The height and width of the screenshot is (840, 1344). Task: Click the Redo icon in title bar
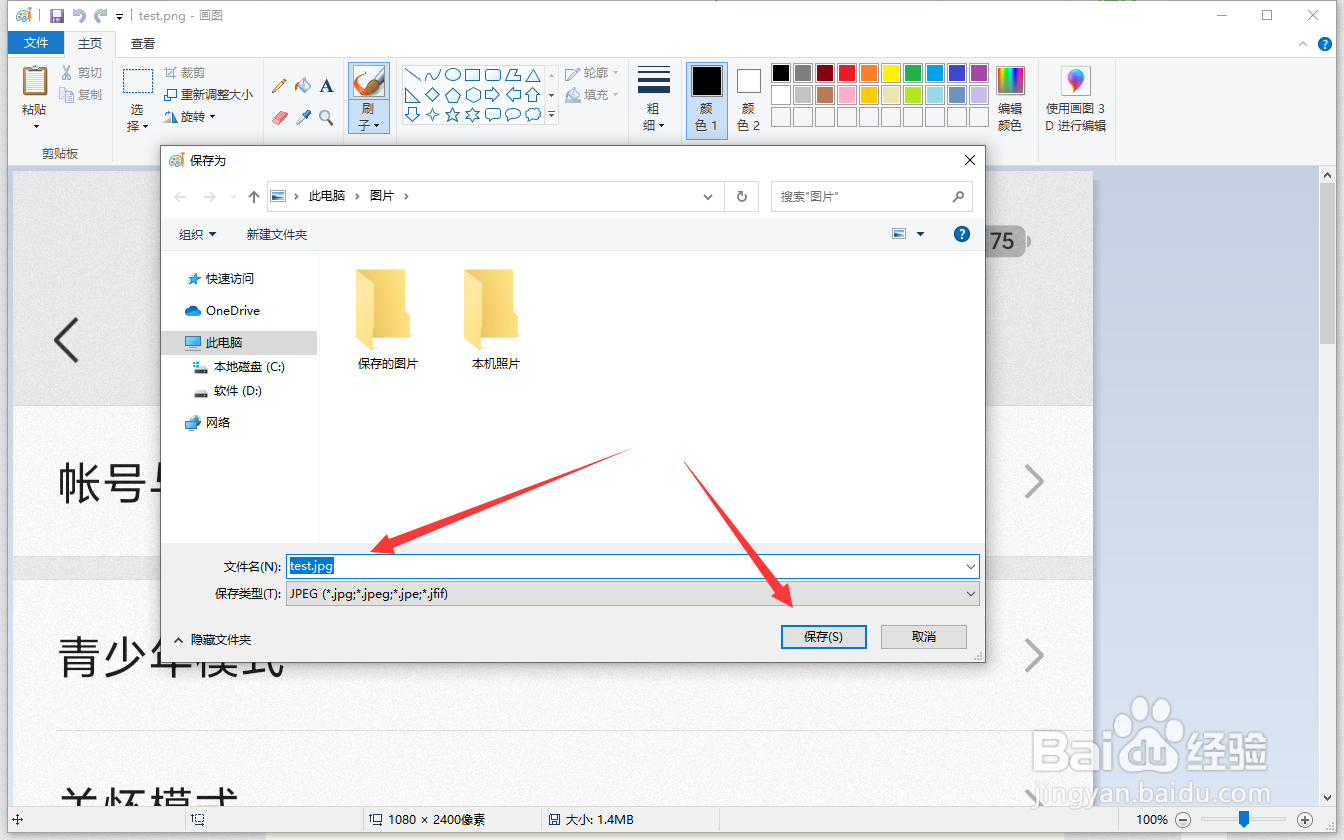[100, 16]
